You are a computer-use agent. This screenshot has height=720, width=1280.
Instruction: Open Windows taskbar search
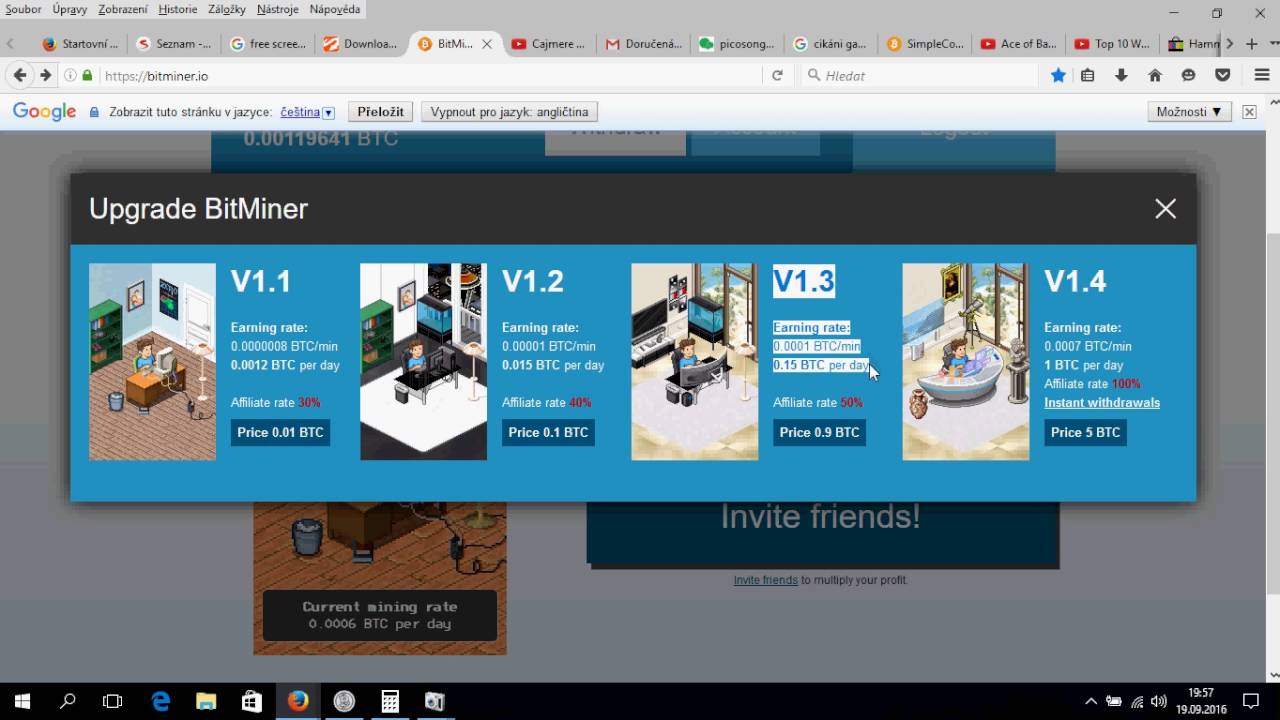(x=68, y=701)
